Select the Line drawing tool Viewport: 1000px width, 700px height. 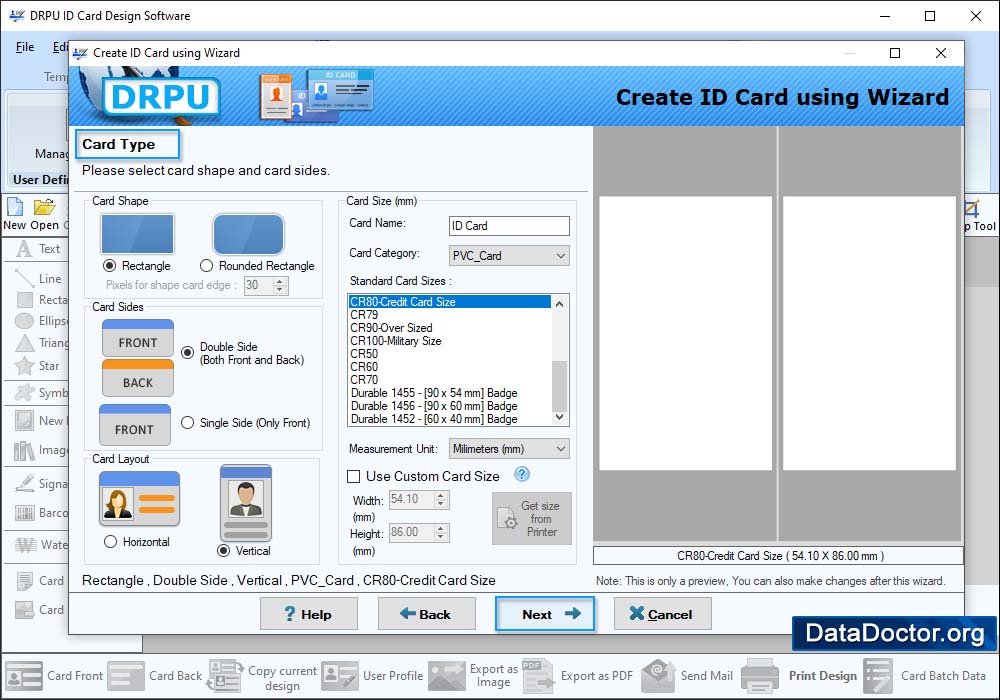[38, 279]
